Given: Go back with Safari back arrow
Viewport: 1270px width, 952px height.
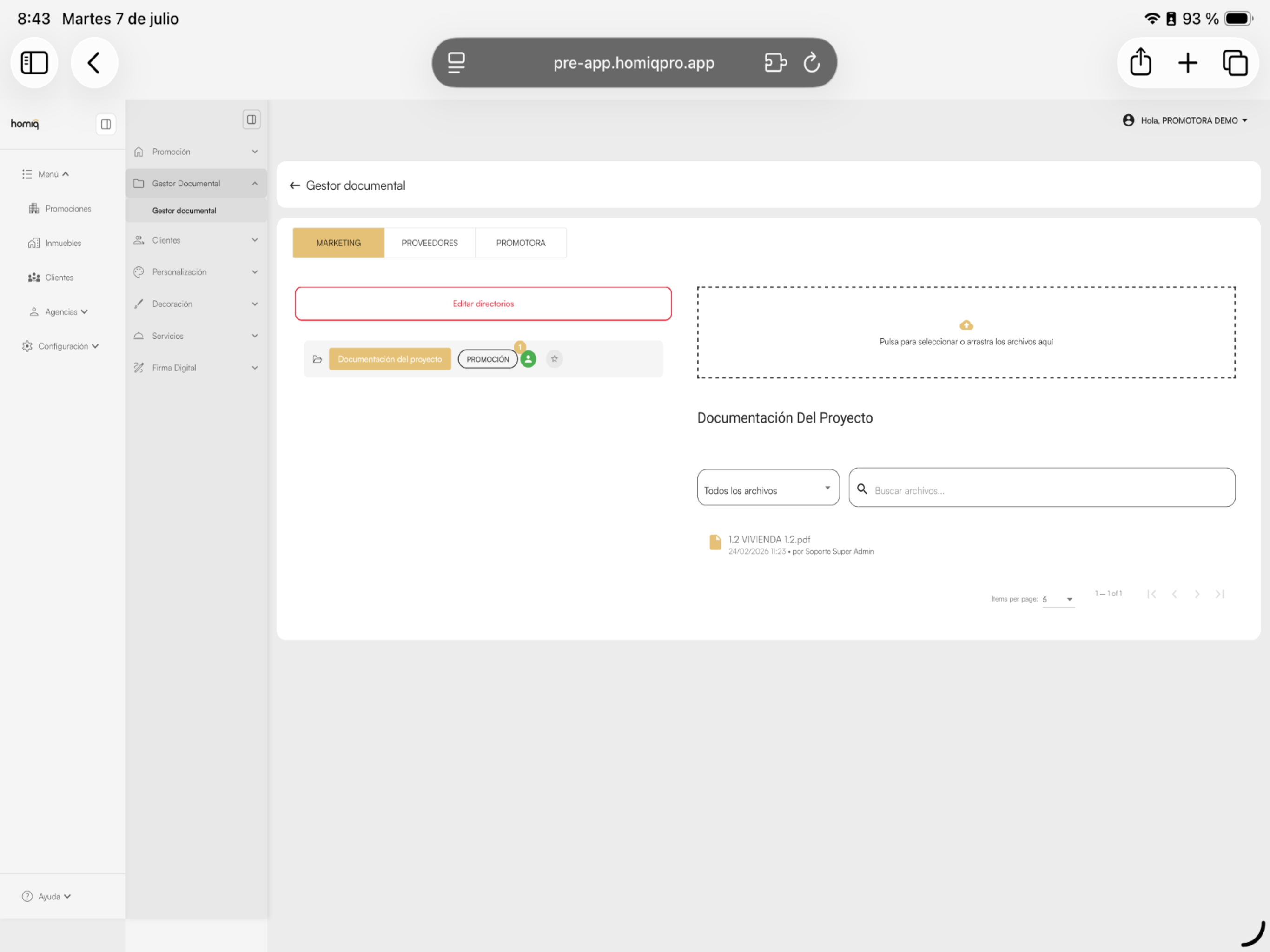Looking at the screenshot, I should [x=94, y=63].
